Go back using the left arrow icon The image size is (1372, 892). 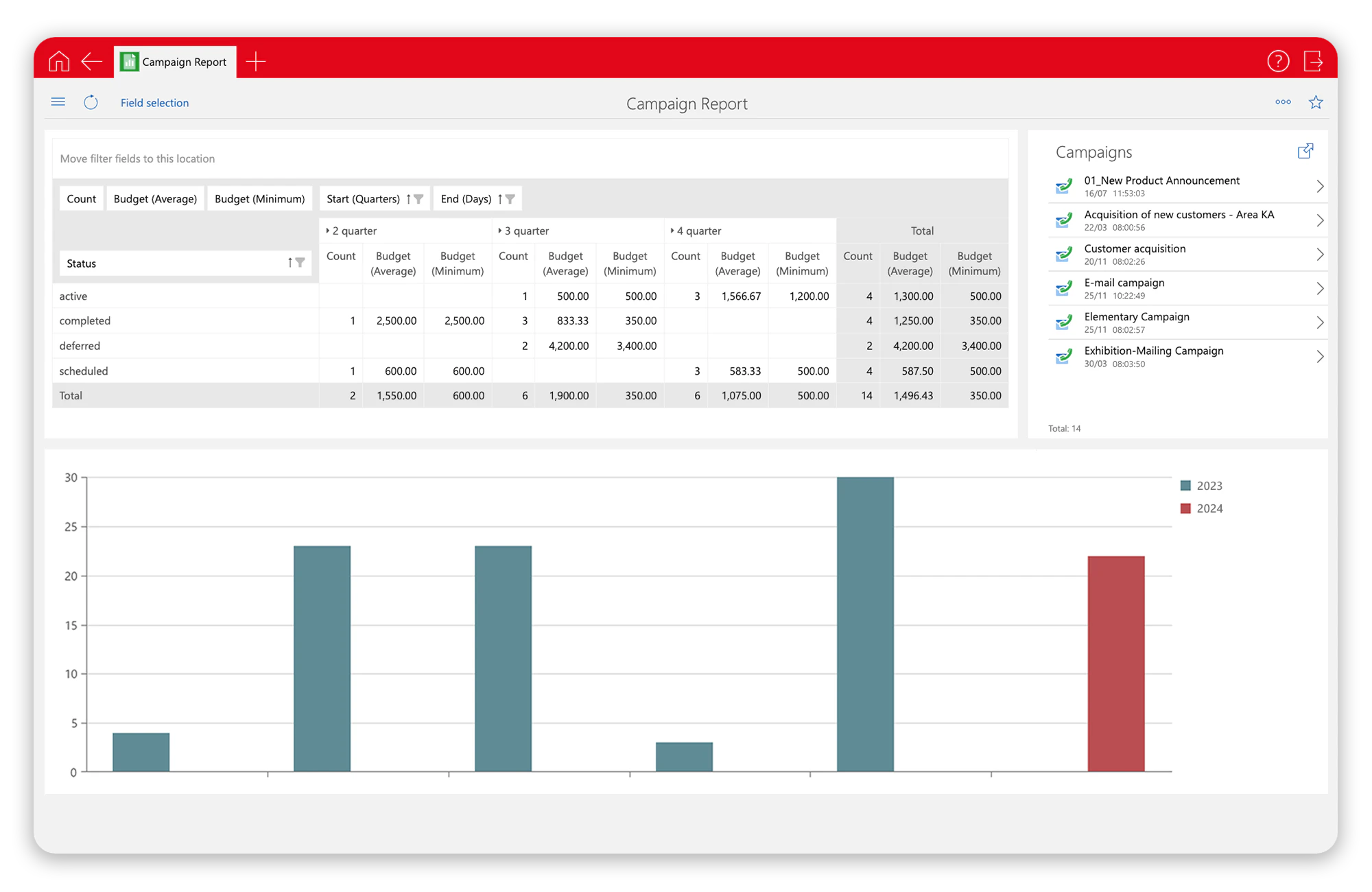[92, 61]
